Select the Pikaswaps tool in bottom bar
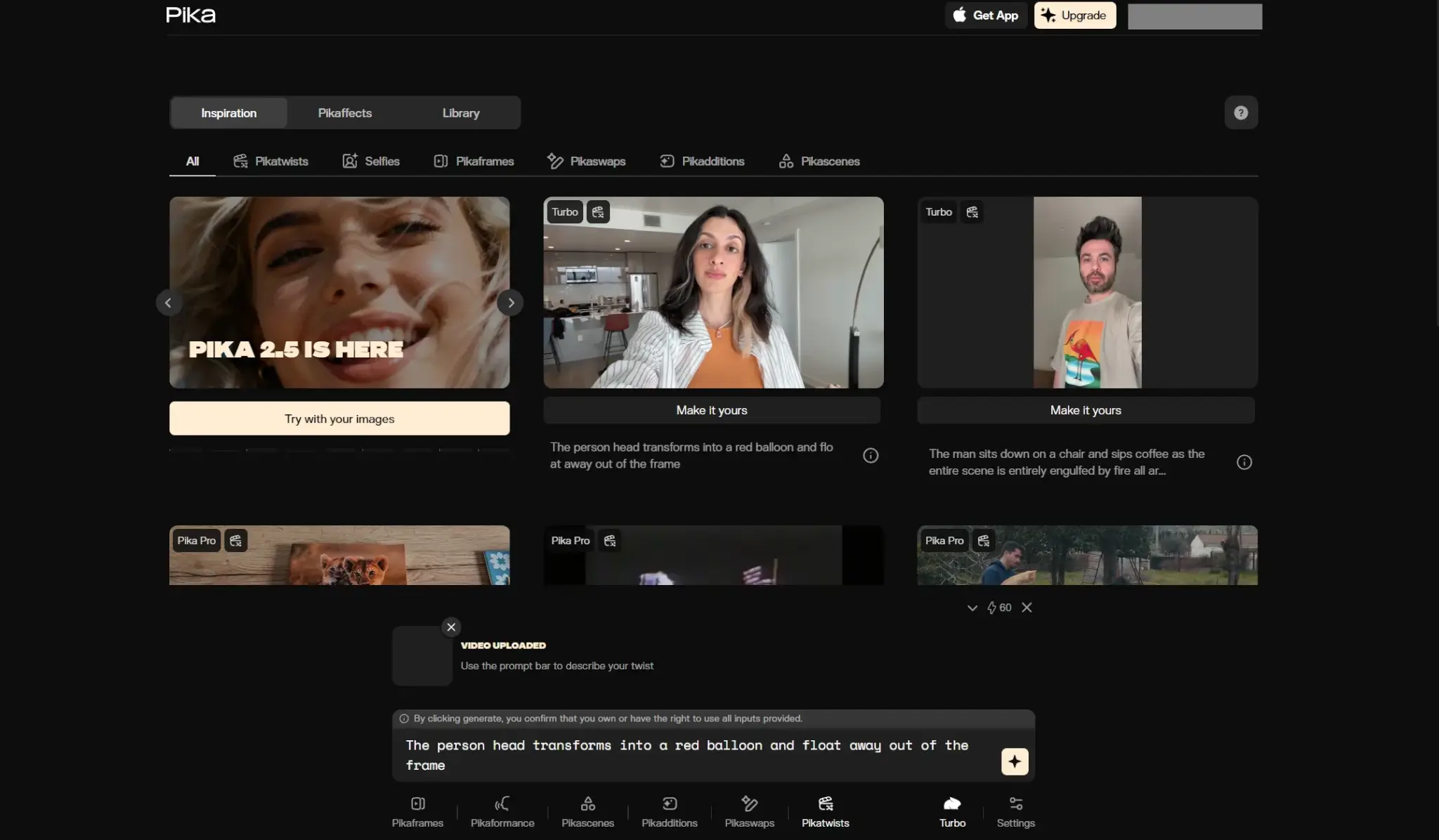The width and height of the screenshot is (1439, 840). click(749, 811)
